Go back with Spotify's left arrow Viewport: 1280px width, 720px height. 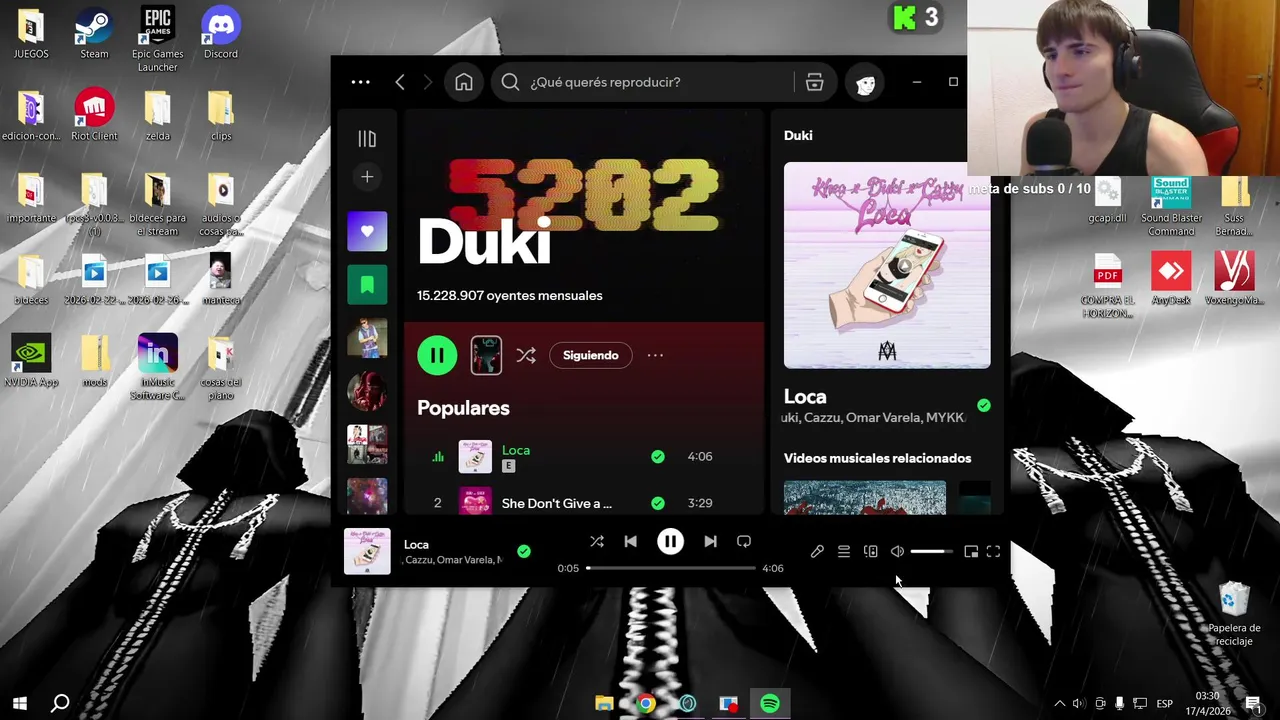400,82
